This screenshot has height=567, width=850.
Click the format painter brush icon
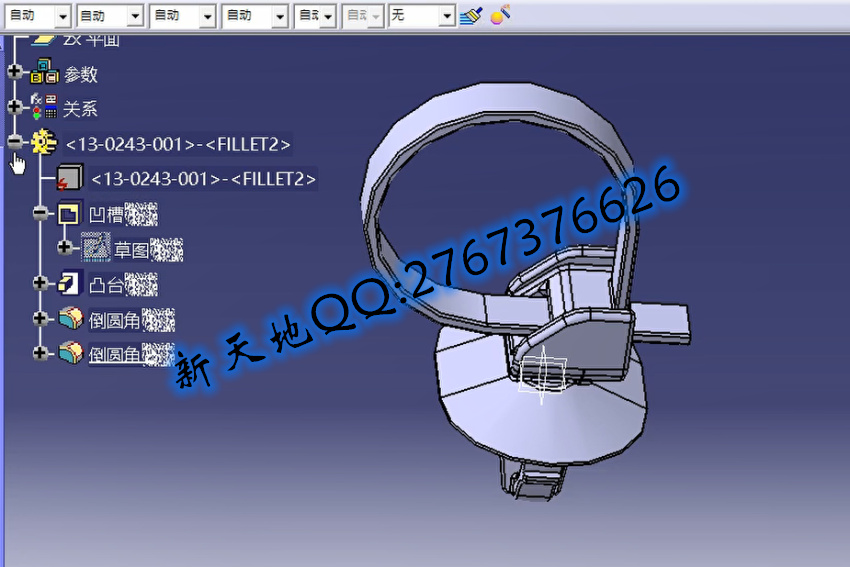click(x=470, y=15)
